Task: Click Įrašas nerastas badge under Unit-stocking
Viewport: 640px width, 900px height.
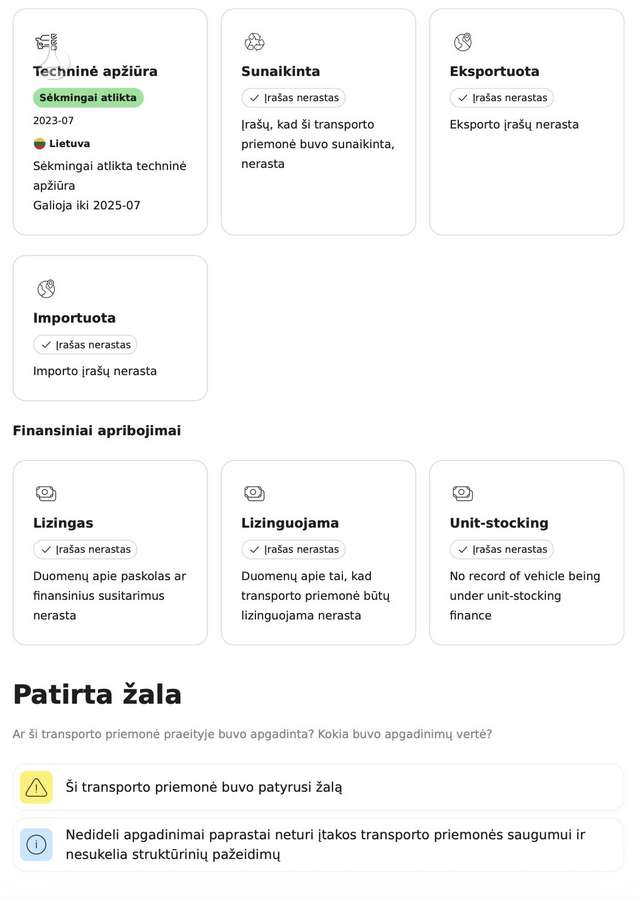Action: (x=502, y=549)
